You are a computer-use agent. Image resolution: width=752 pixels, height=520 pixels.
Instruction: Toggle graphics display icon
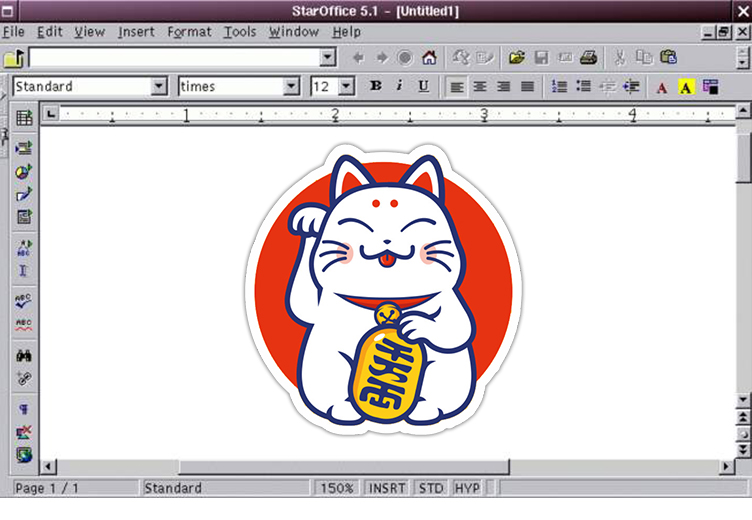[24, 432]
